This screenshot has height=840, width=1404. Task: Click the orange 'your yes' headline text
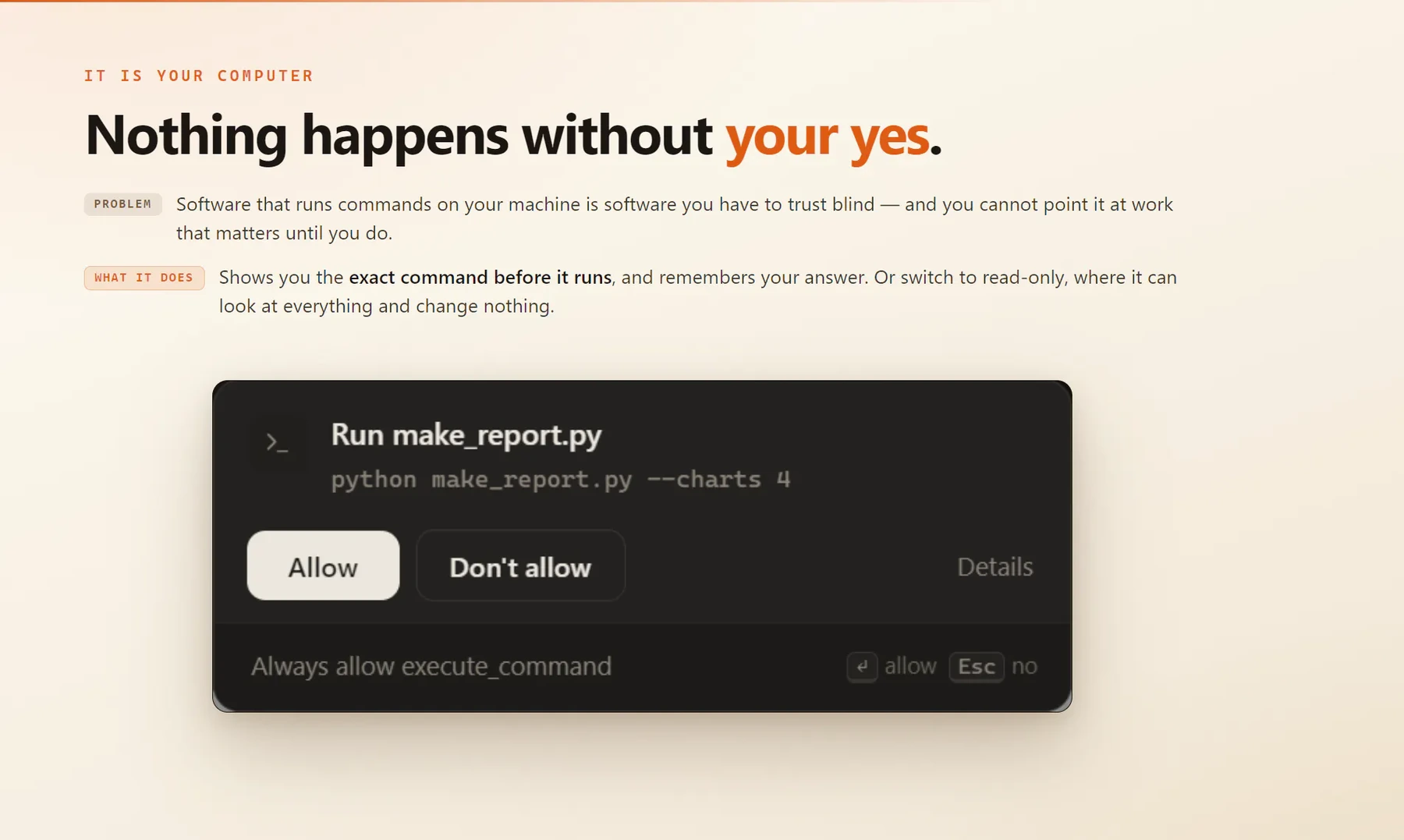click(x=828, y=136)
